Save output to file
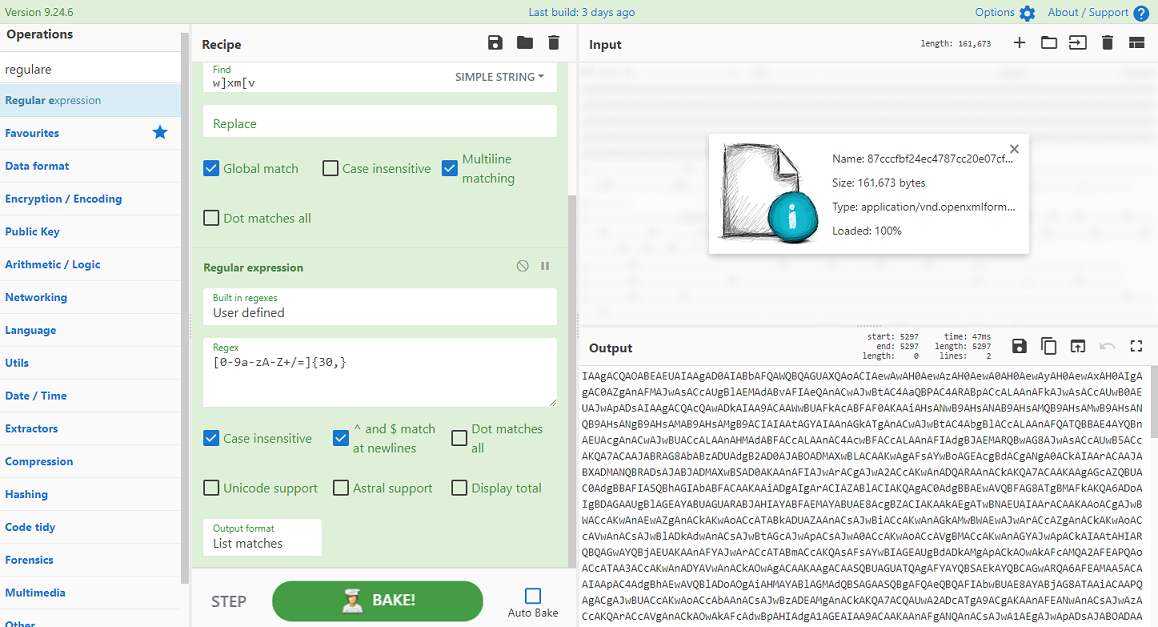Image resolution: width=1158 pixels, height=627 pixels. [x=1019, y=346]
